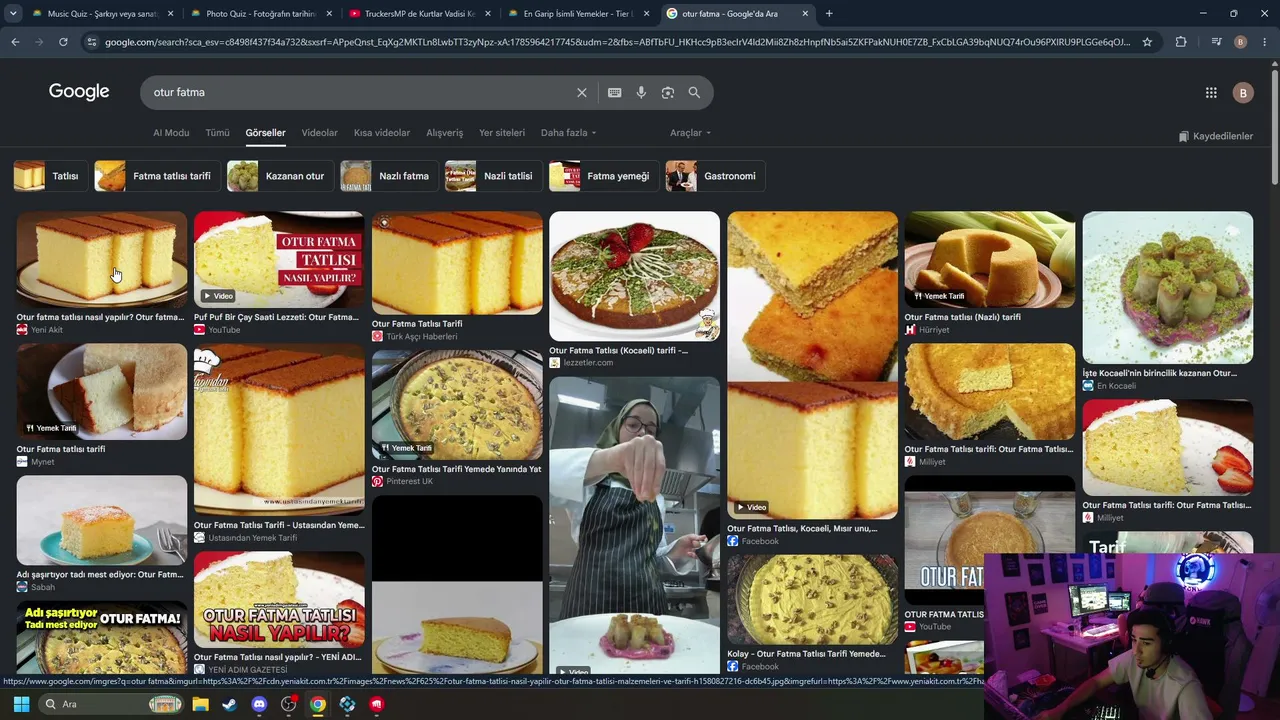This screenshot has height=720, width=1280.
Task: Open the lezzetler.com strawberry cake image
Action: coord(634,276)
